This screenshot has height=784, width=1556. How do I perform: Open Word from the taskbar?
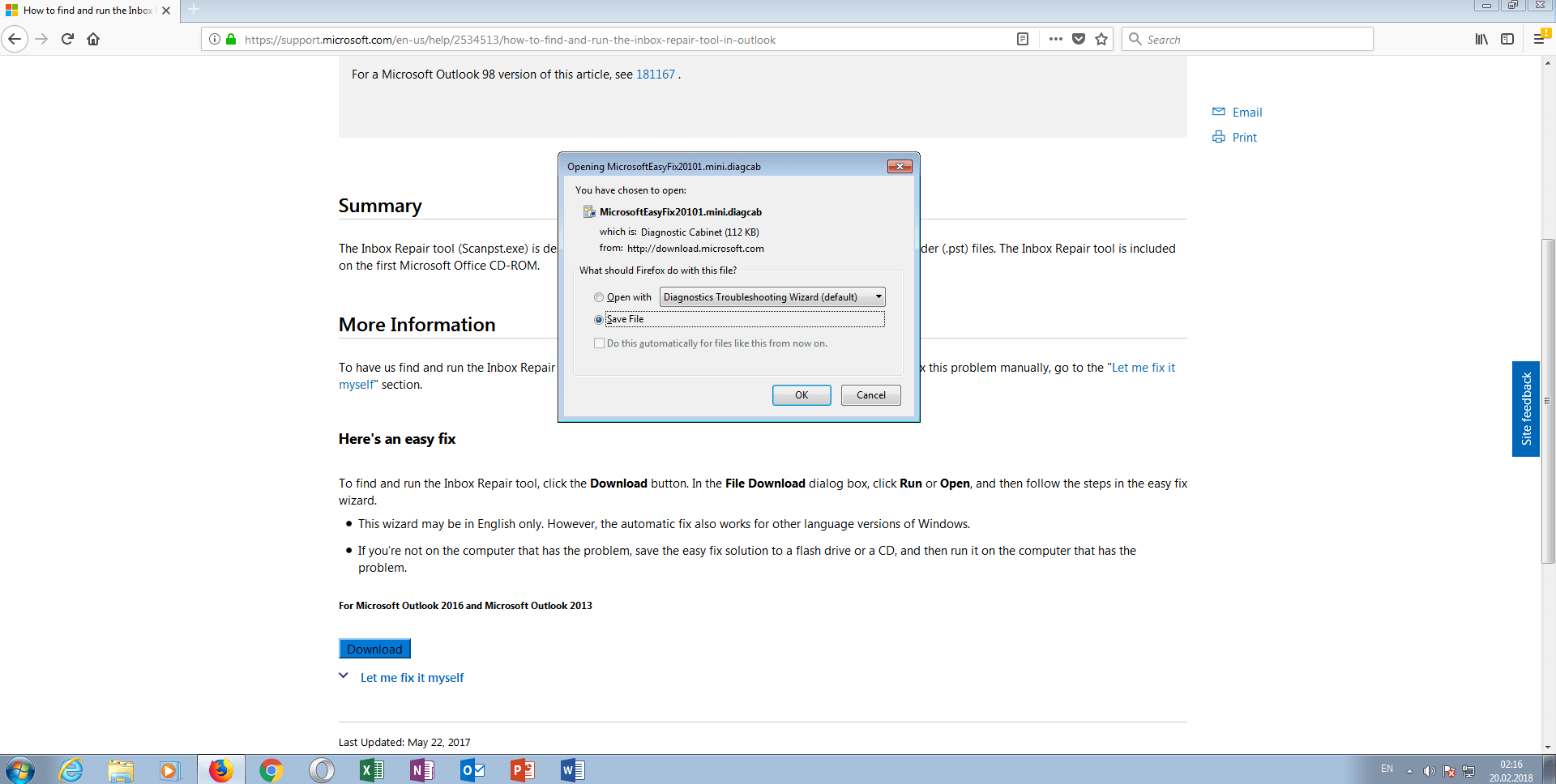(573, 769)
